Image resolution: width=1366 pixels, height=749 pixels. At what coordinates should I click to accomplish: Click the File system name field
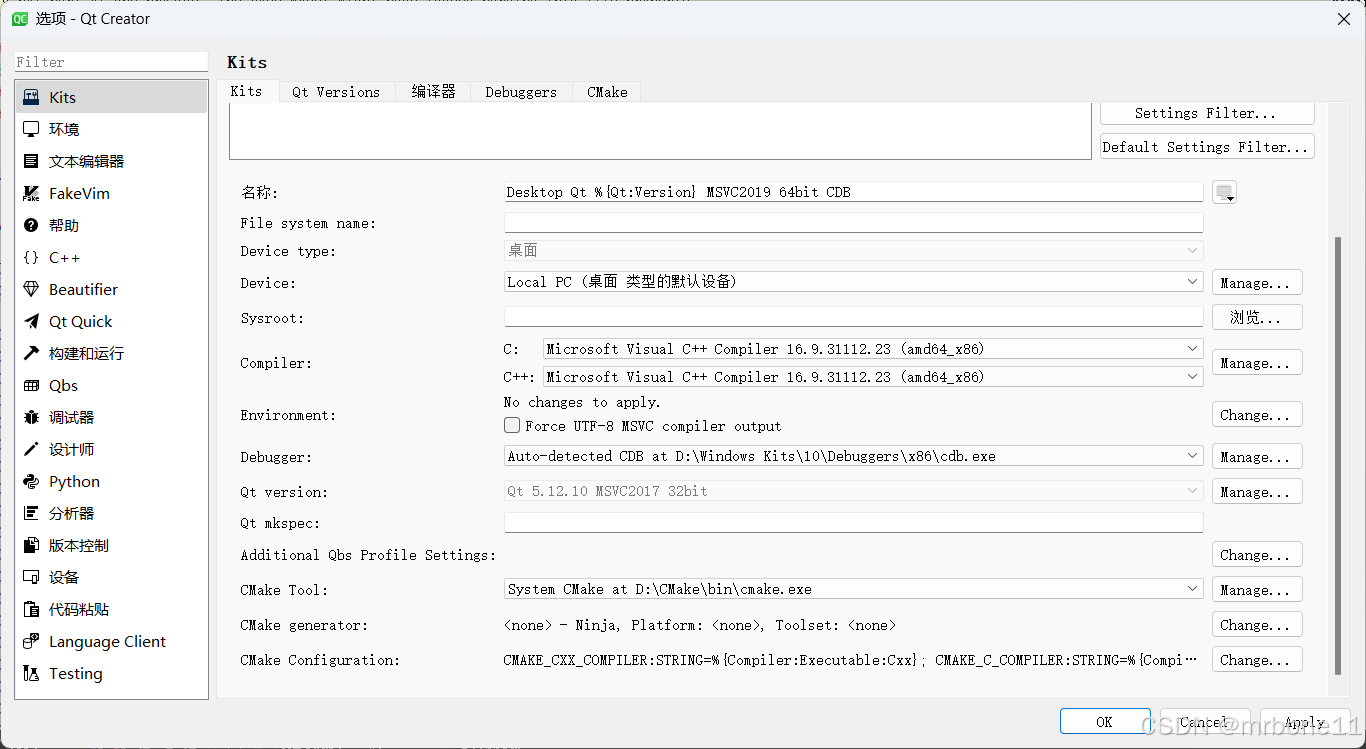853,222
